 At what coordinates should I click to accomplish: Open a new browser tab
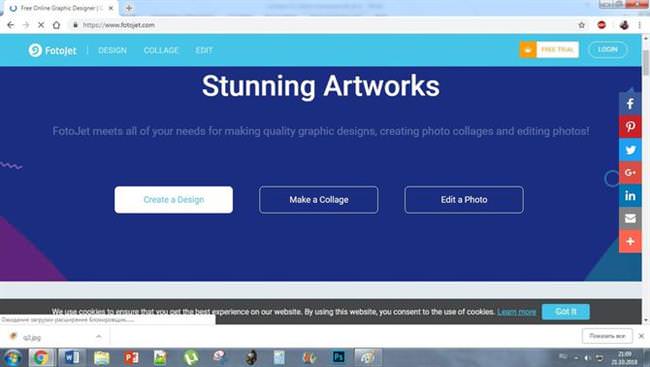pos(129,8)
